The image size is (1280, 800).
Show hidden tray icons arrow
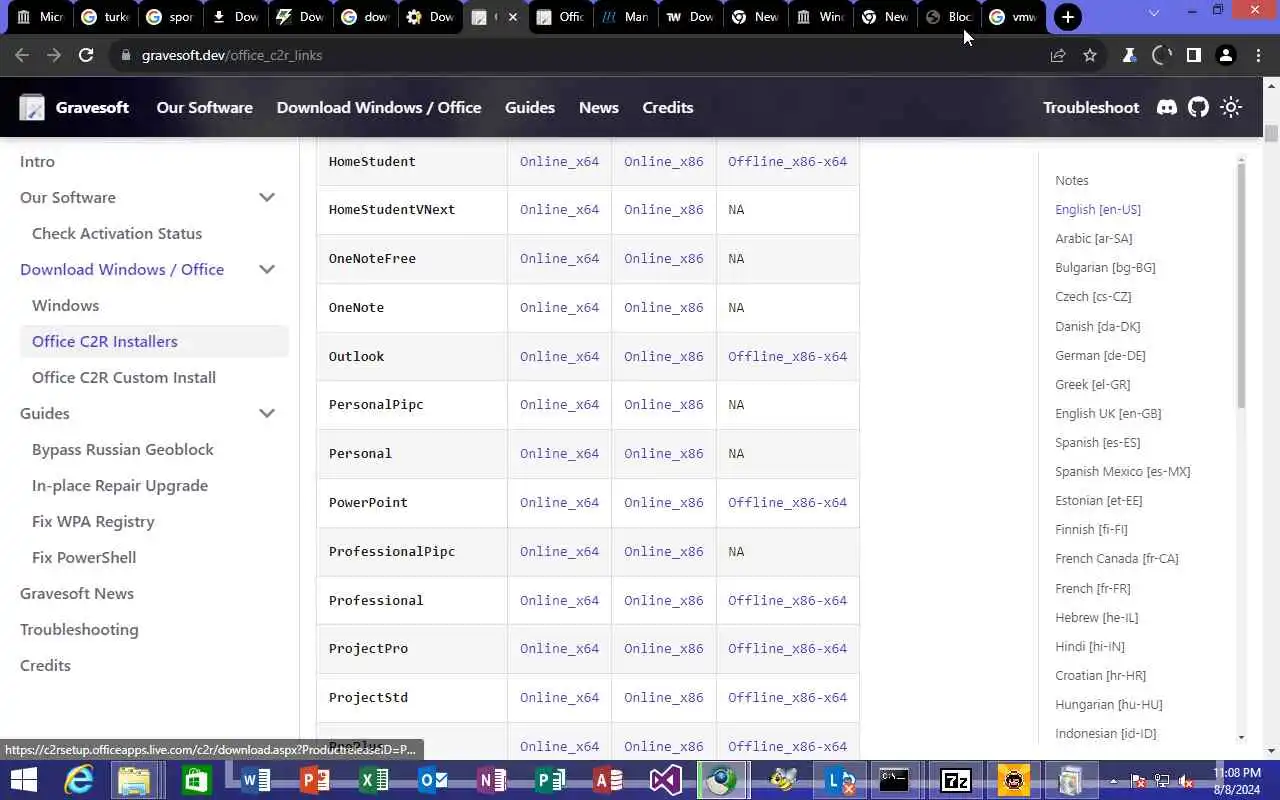pyautogui.click(x=1113, y=780)
